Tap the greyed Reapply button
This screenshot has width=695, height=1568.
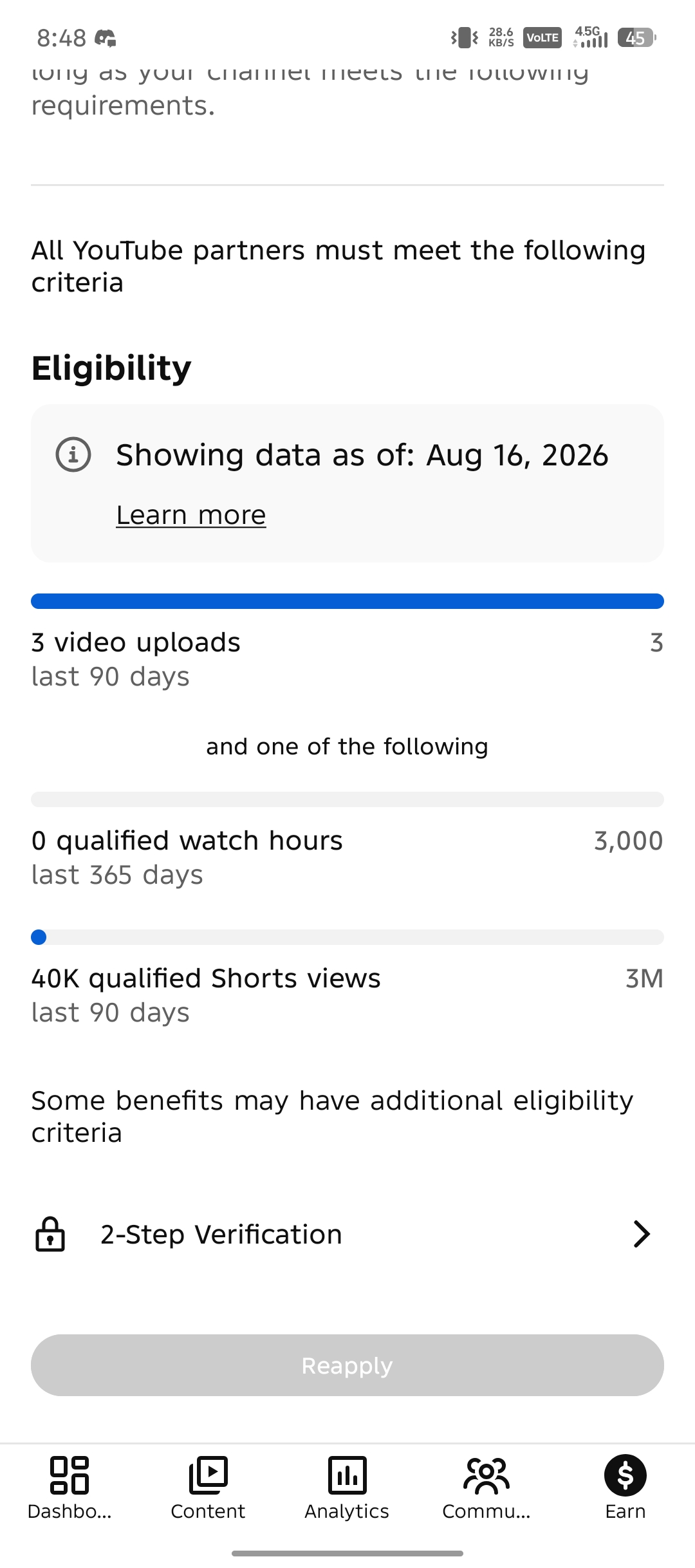coord(347,1365)
